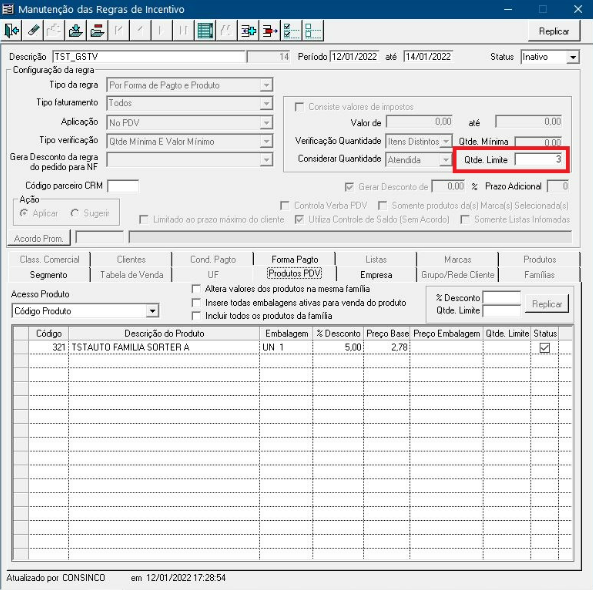Click the window title bar application icon
This screenshot has height=590, width=593.
pos(8,9)
